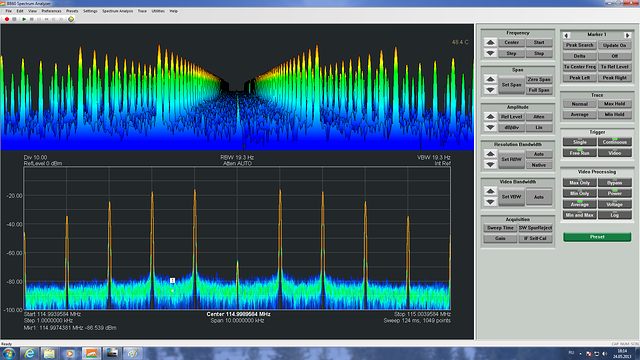Open the Presets menu

(x=72, y=11)
